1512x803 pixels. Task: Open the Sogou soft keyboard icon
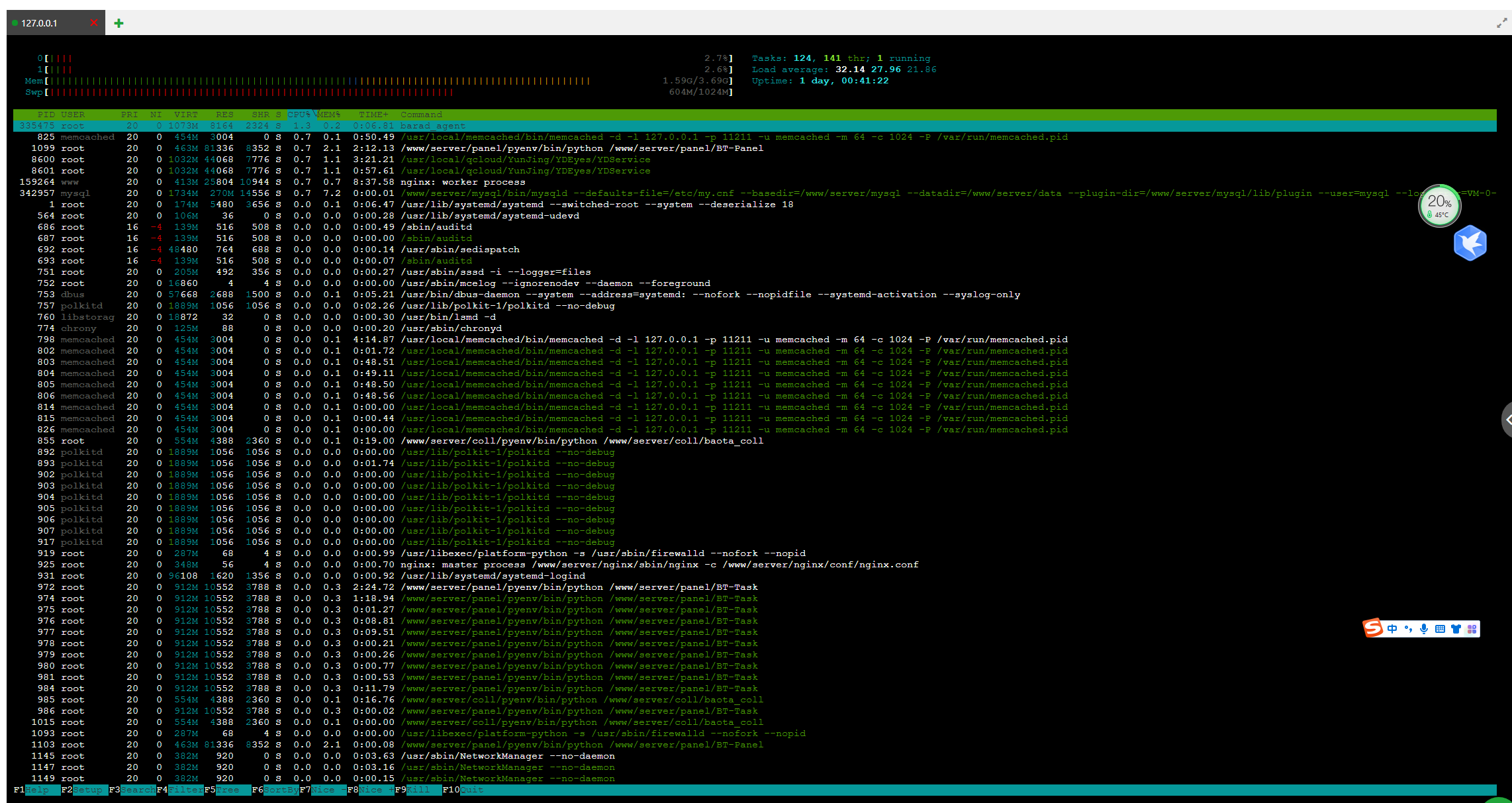(1440, 629)
